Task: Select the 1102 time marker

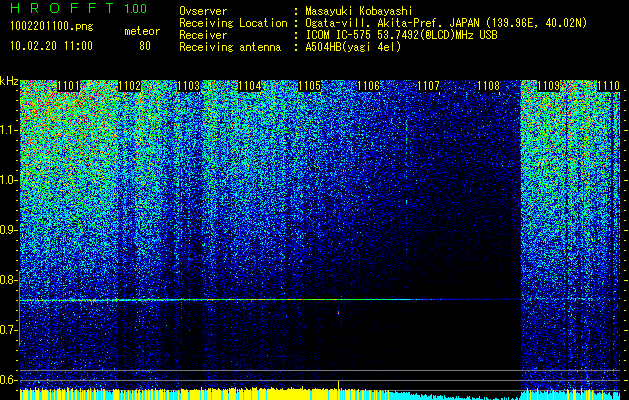Action: click(x=130, y=86)
